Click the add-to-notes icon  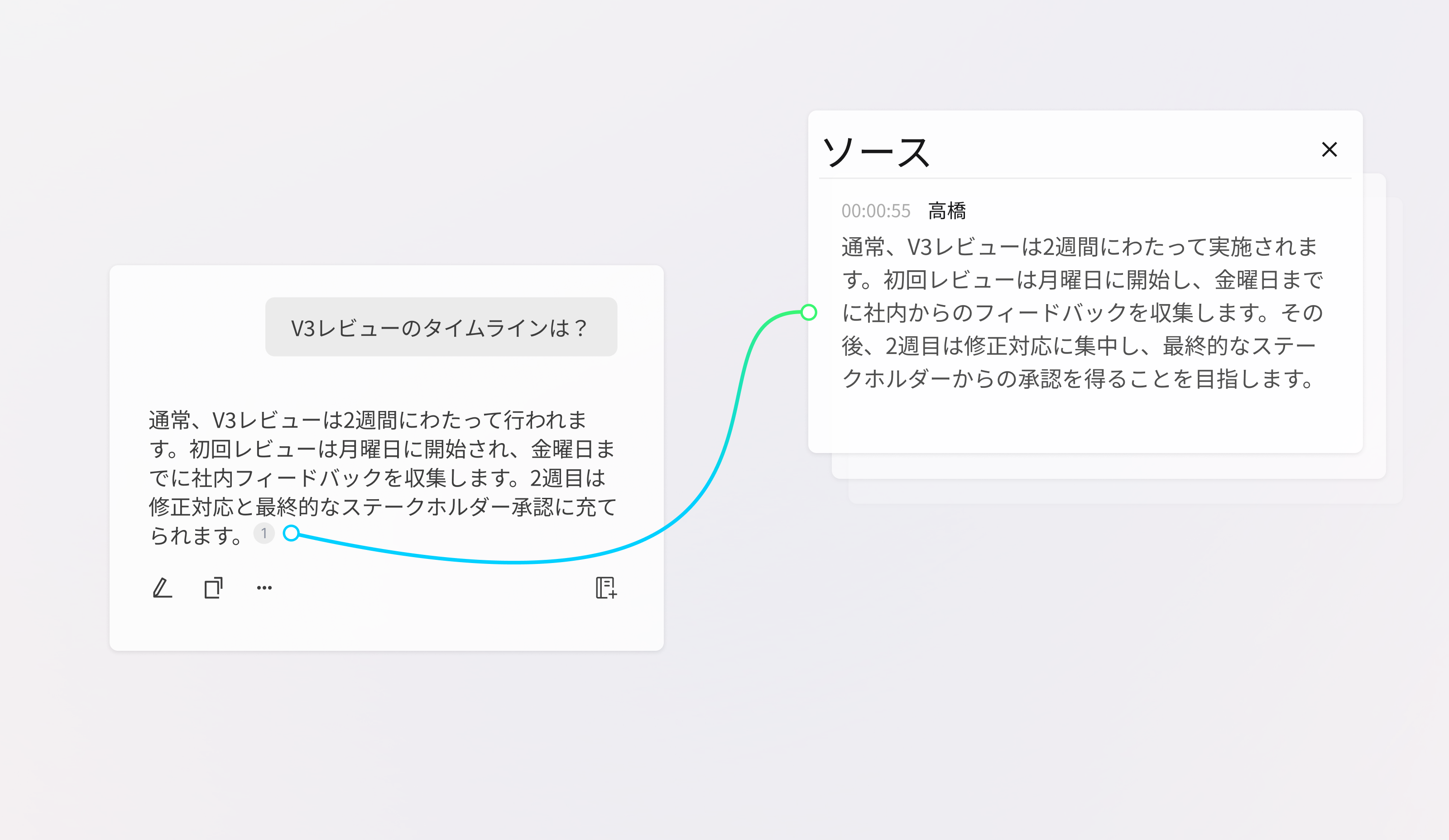[606, 588]
